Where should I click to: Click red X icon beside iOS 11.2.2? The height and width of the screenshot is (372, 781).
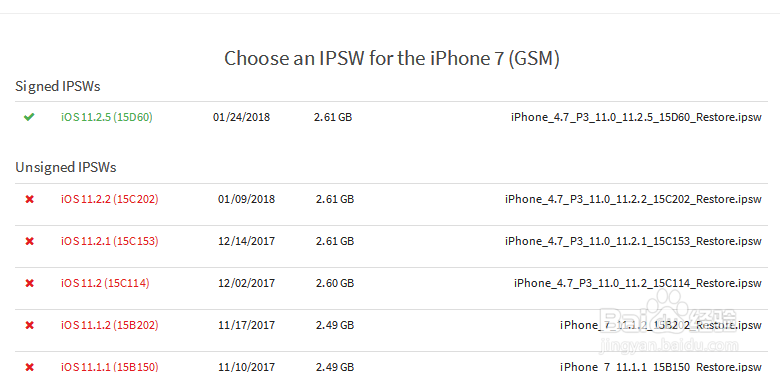[30, 199]
